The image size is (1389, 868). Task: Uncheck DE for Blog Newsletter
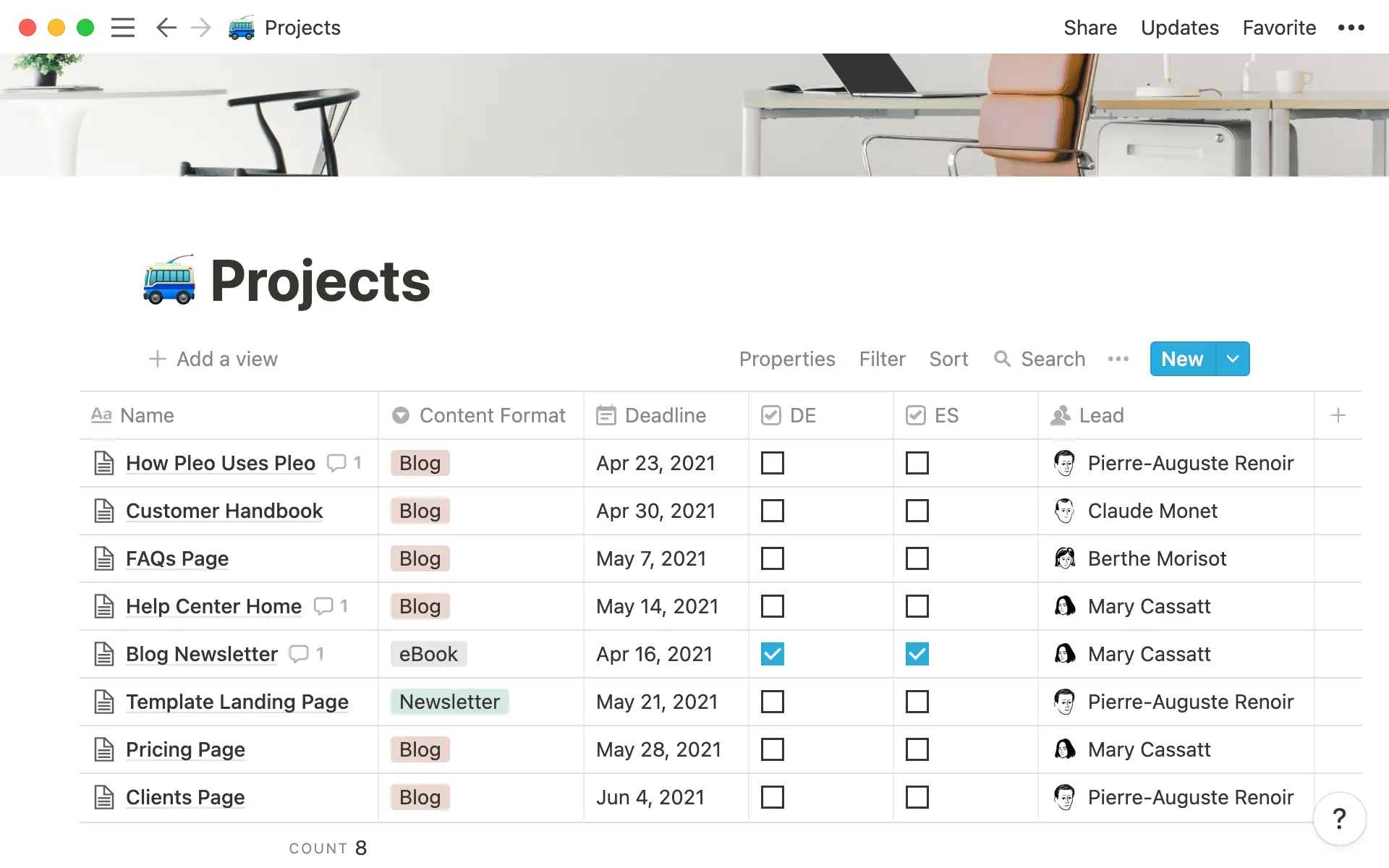[772, 654]
